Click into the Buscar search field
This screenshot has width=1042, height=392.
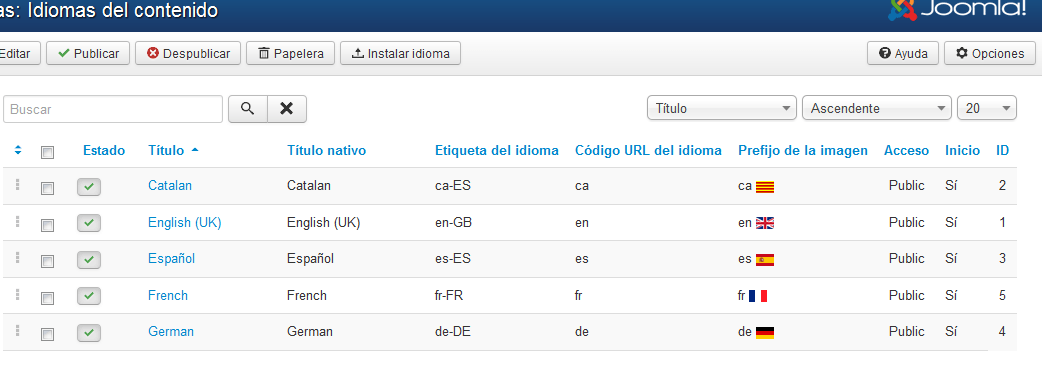(113, 109)
